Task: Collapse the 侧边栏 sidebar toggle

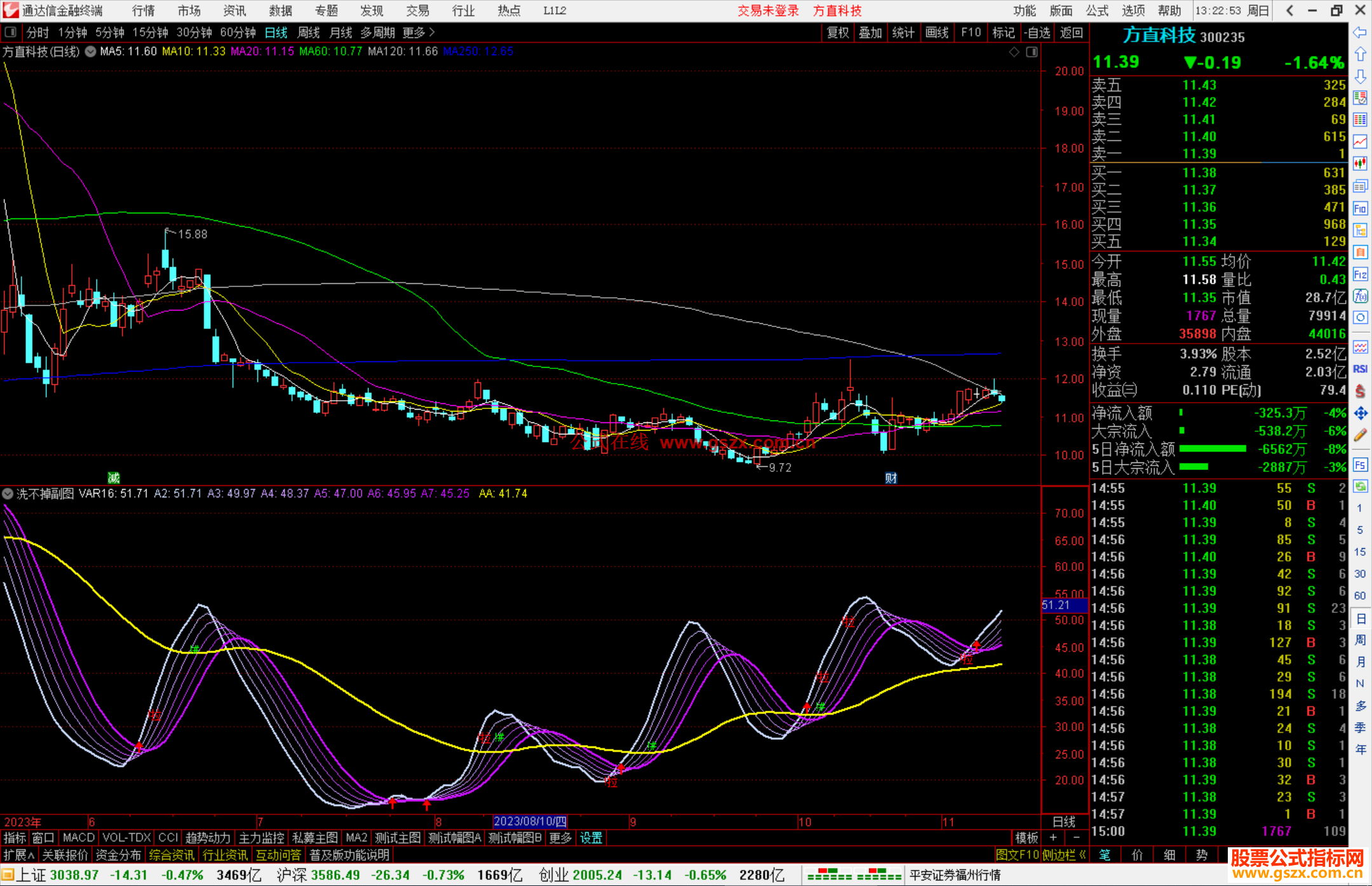Action: tap(1064, 855)
